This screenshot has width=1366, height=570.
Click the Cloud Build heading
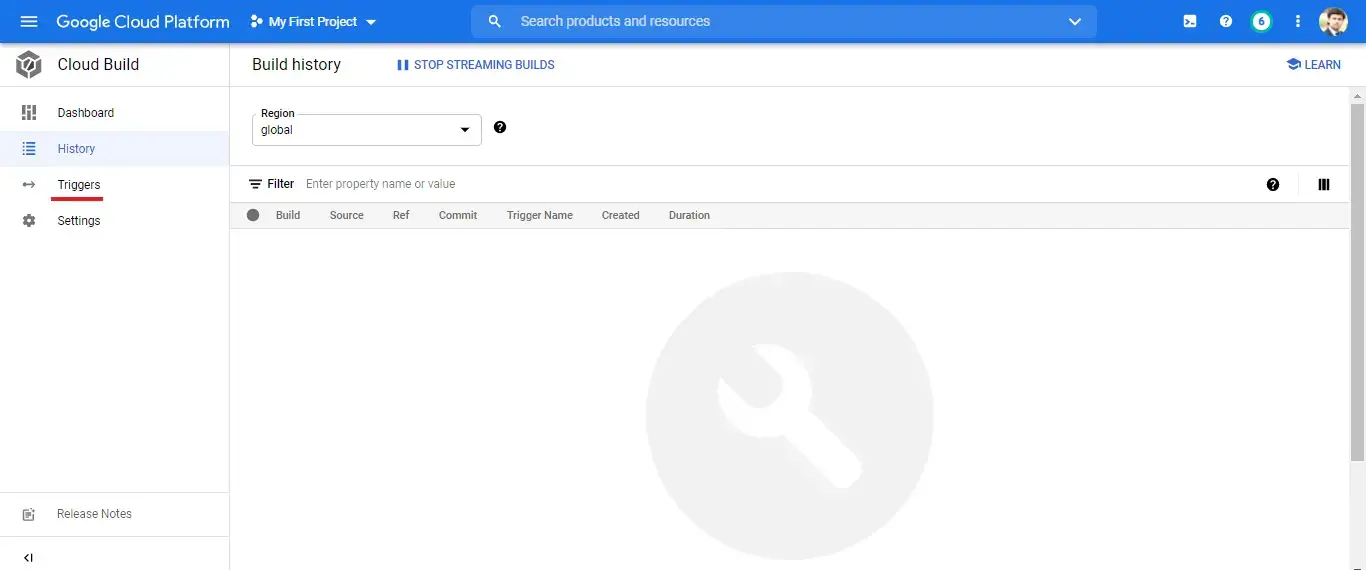coord(98,64)
